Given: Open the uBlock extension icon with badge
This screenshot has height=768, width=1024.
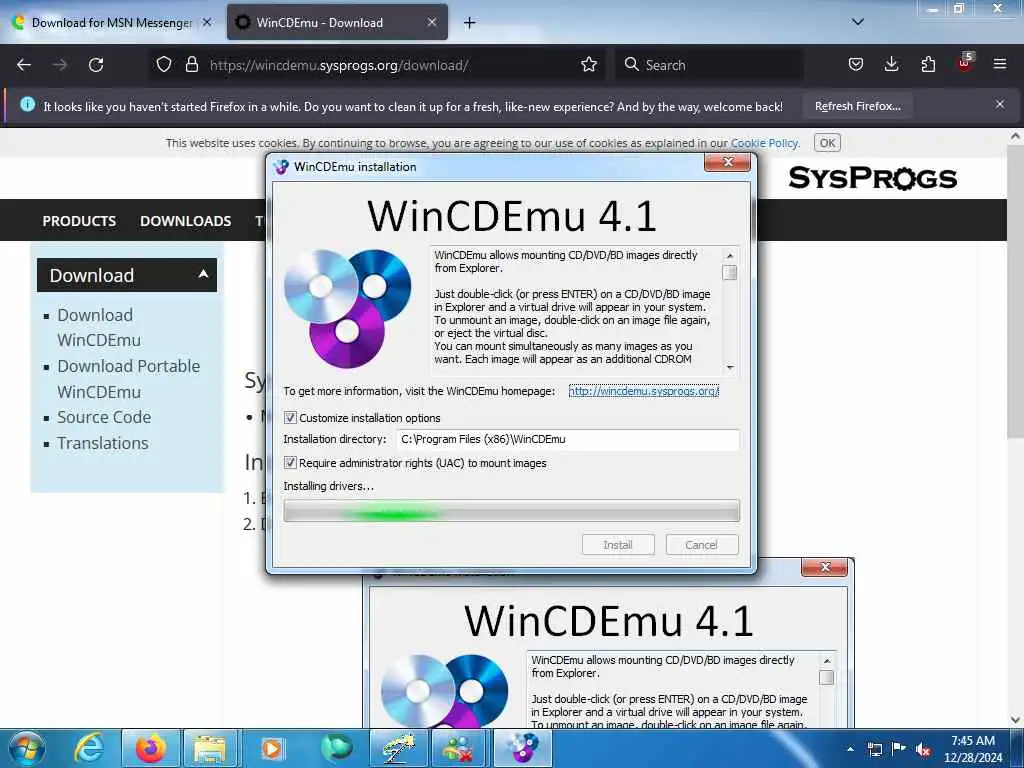Looking at the screenshot, I should (965, 63).
